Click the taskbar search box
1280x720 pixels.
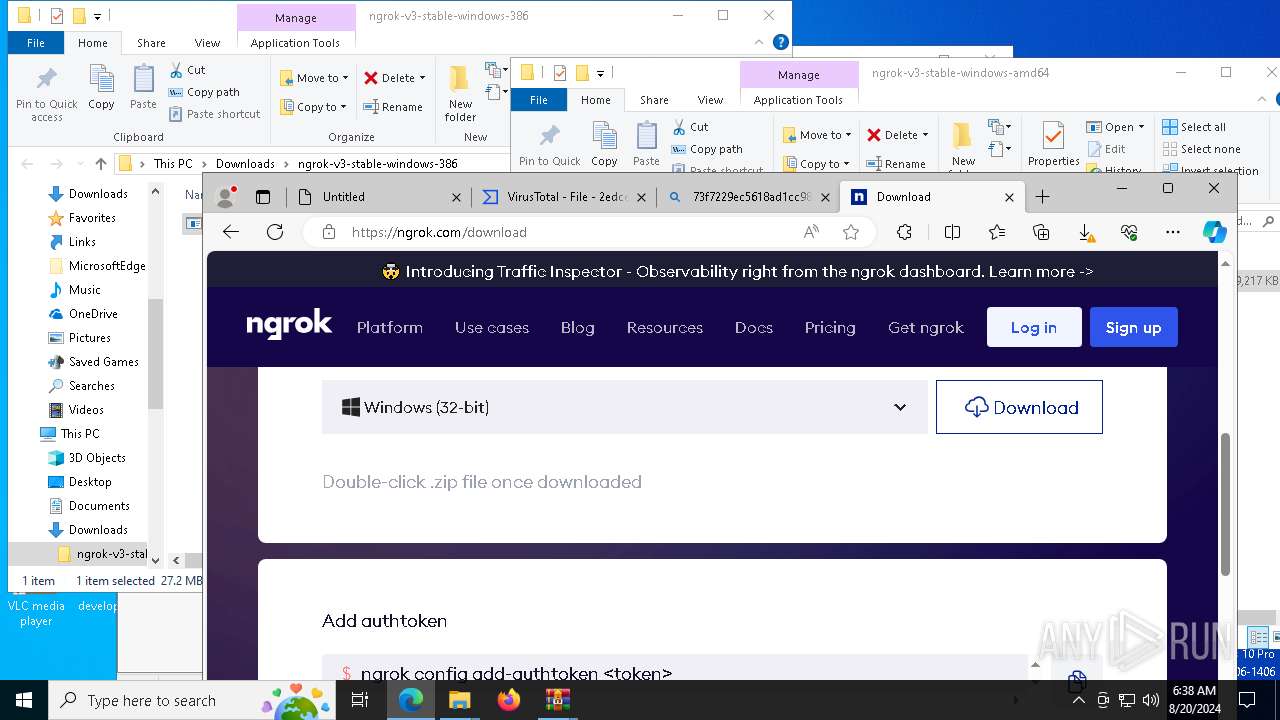[x=193, y=700]
